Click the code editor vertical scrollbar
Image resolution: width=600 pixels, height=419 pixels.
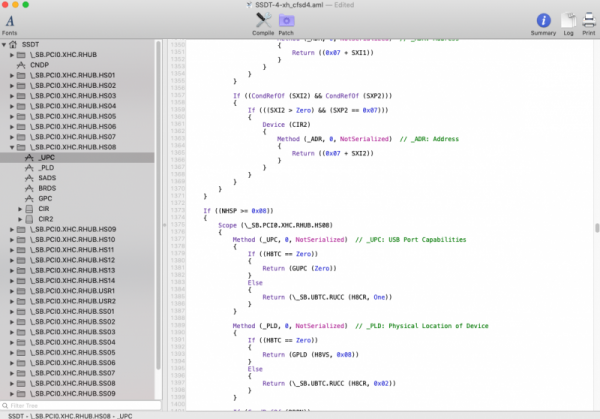[596, 227]
